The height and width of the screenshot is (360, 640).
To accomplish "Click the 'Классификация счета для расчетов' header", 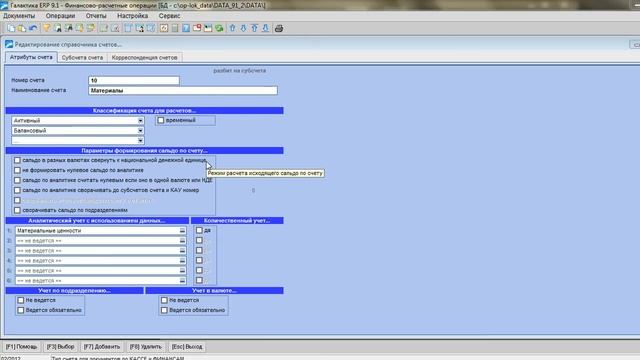I will click(144, 111).
